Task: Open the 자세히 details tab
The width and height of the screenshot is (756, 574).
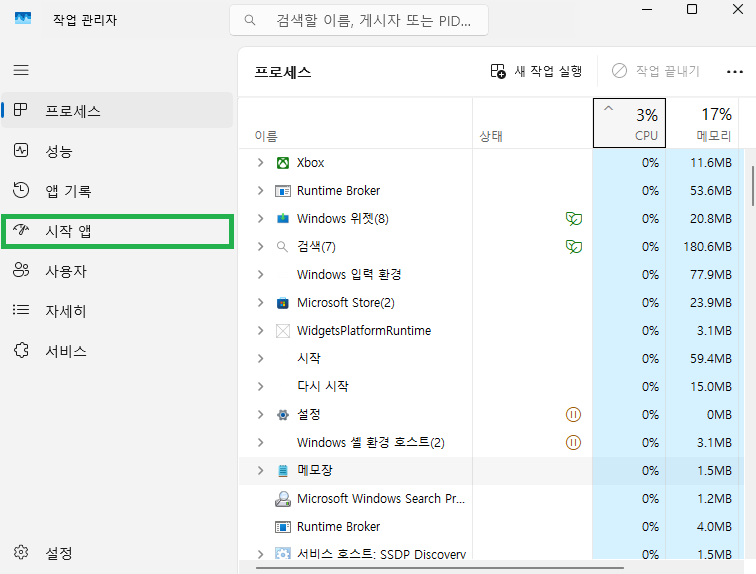Action: [117, 311]
